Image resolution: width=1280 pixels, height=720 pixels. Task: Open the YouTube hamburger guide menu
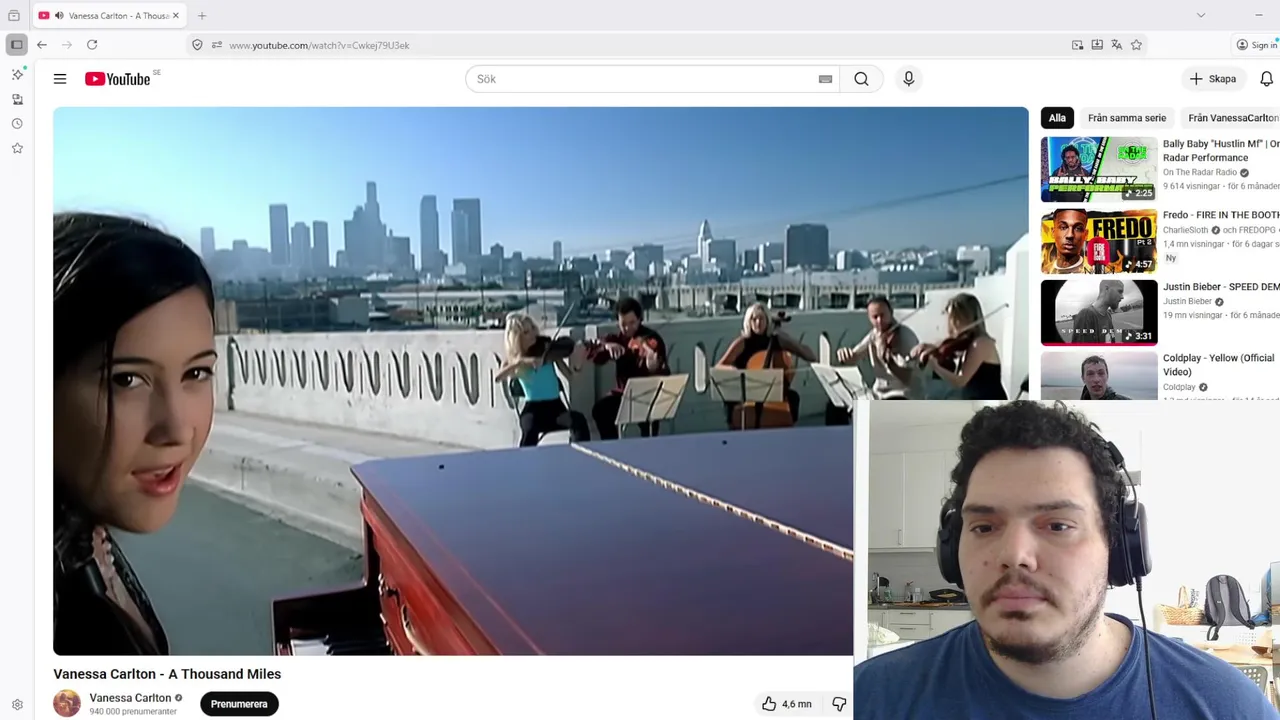click(60, 79)
